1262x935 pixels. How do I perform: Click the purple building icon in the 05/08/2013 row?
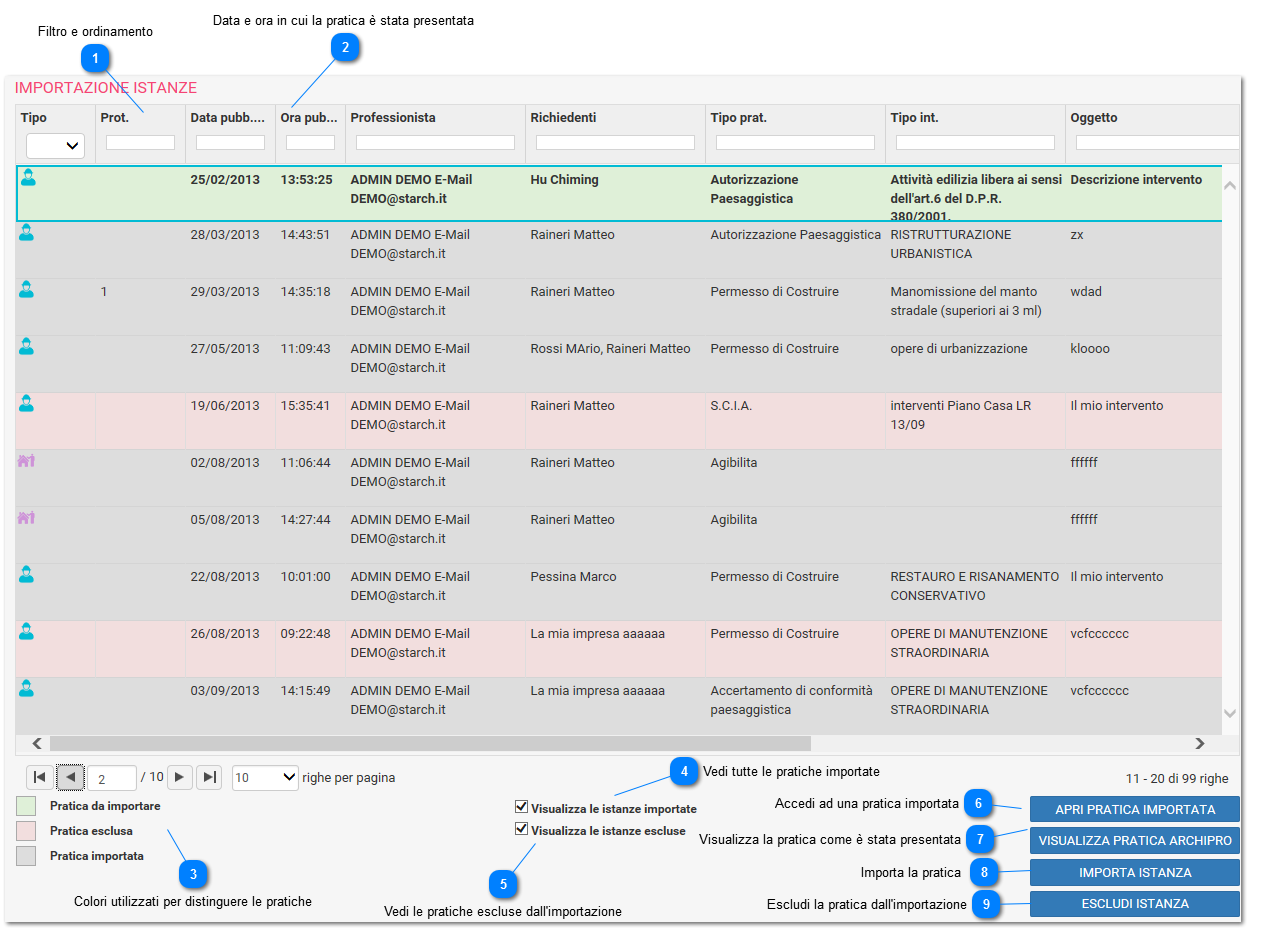click(27, 518)
